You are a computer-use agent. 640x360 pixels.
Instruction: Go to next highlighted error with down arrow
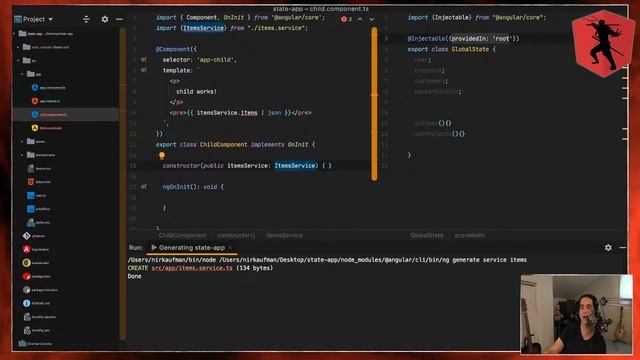click(371, 19)
